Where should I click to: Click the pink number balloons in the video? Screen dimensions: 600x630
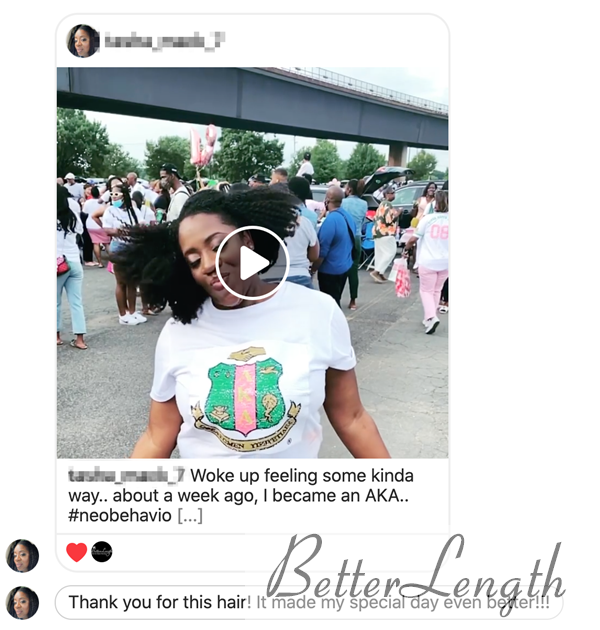click(x=203, y=145)
